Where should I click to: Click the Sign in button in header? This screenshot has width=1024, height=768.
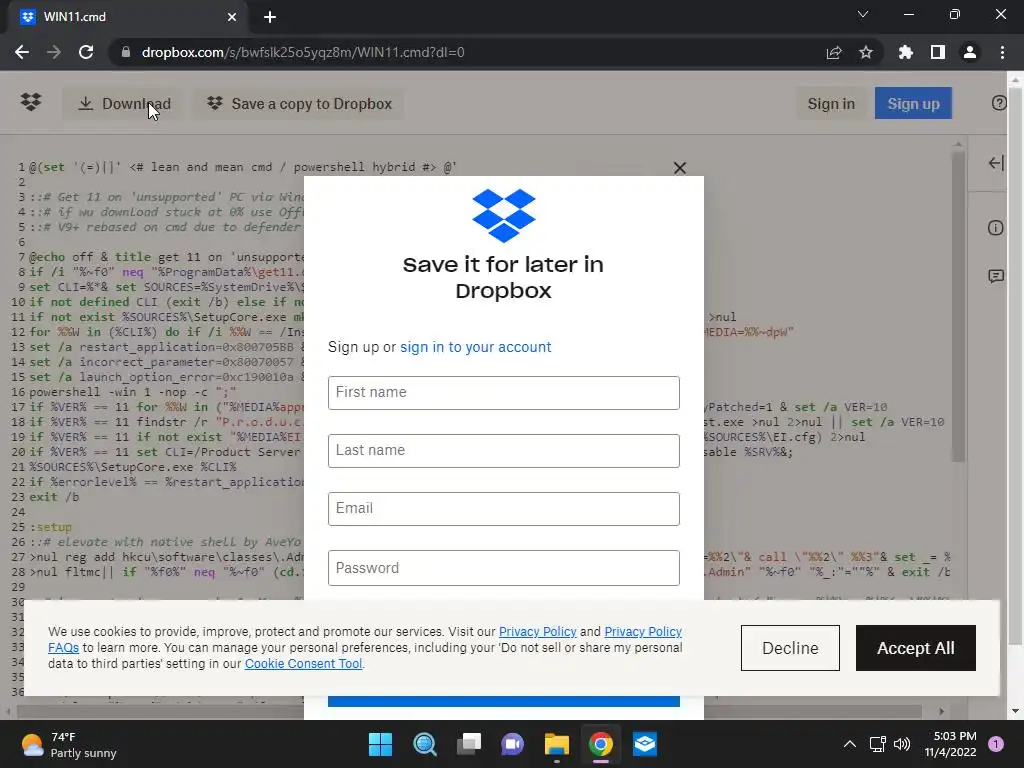831,104
